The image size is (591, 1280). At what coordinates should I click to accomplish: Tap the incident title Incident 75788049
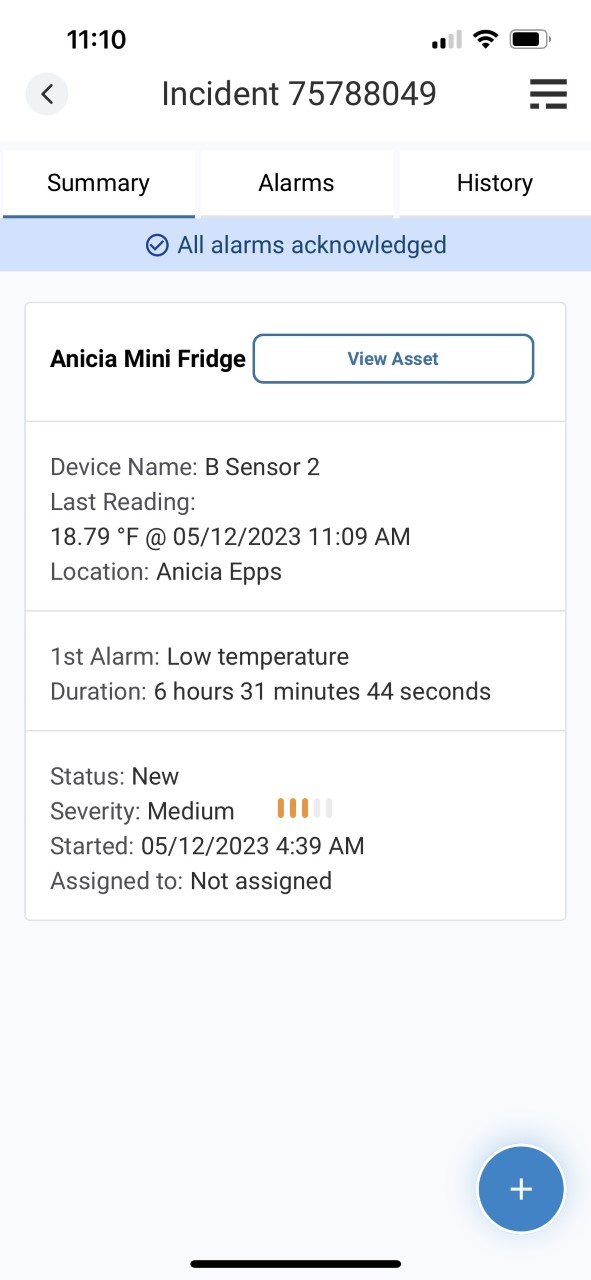click(299, 93)
